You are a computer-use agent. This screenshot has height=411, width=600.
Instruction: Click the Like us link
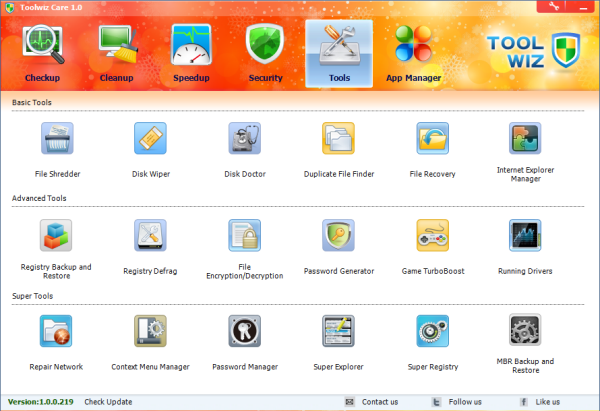tap(548, 402)
